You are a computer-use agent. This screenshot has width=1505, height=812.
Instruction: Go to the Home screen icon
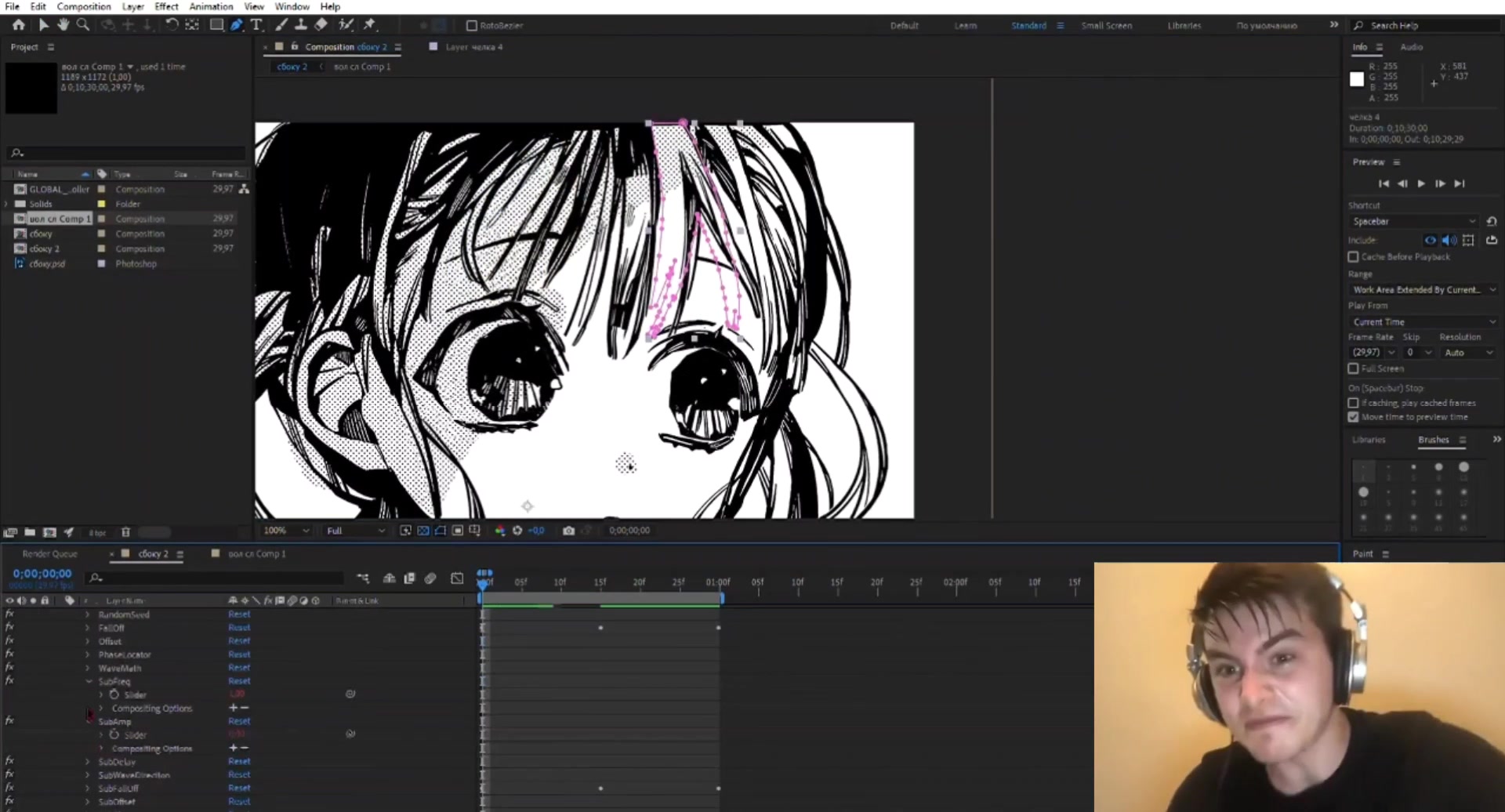point(19,25)
